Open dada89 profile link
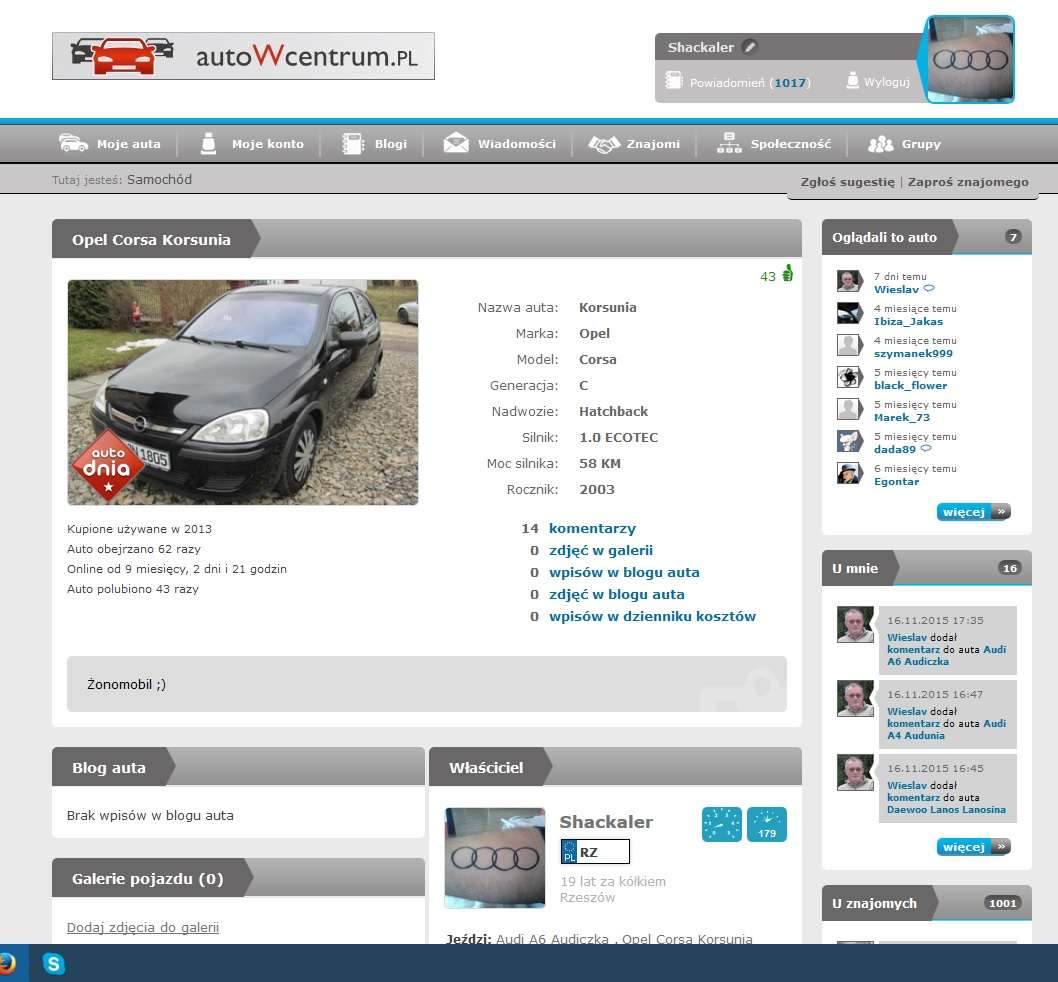The height and width of the screenshot is (982, 1058). pyautogui.click(x=895, y=449)
